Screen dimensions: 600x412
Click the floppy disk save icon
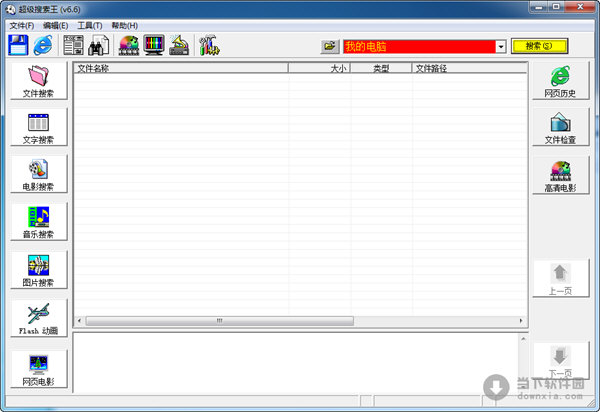[18, 45]
